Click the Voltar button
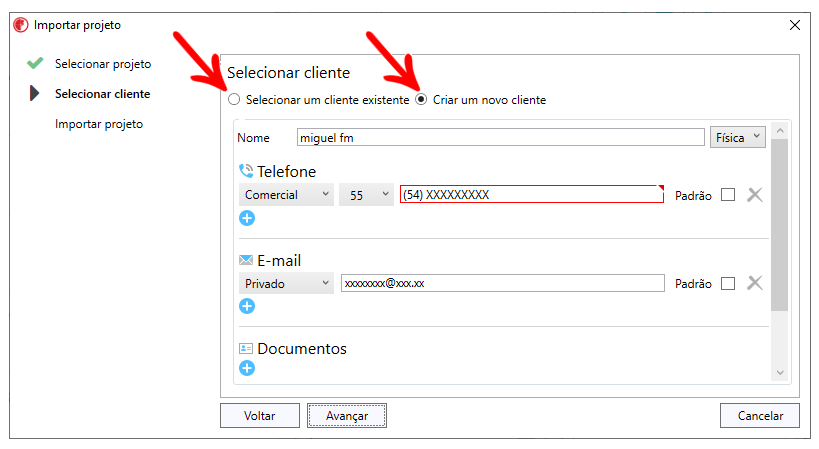 (x=260, y=416)
